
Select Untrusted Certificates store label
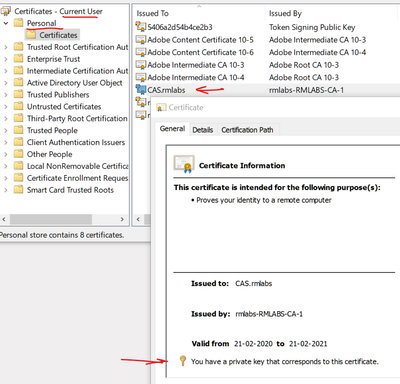point(64,107)
